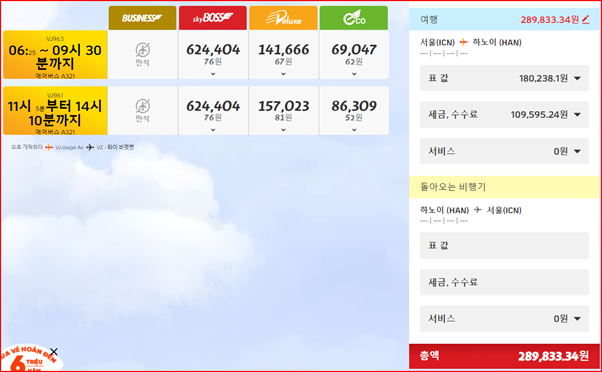The height and width of the screenshot is (372, 602).
Task: Click the gray plane icon between 하노이 and 서울(ICN)
Action: pyautogui.click(x=478, y=210)
